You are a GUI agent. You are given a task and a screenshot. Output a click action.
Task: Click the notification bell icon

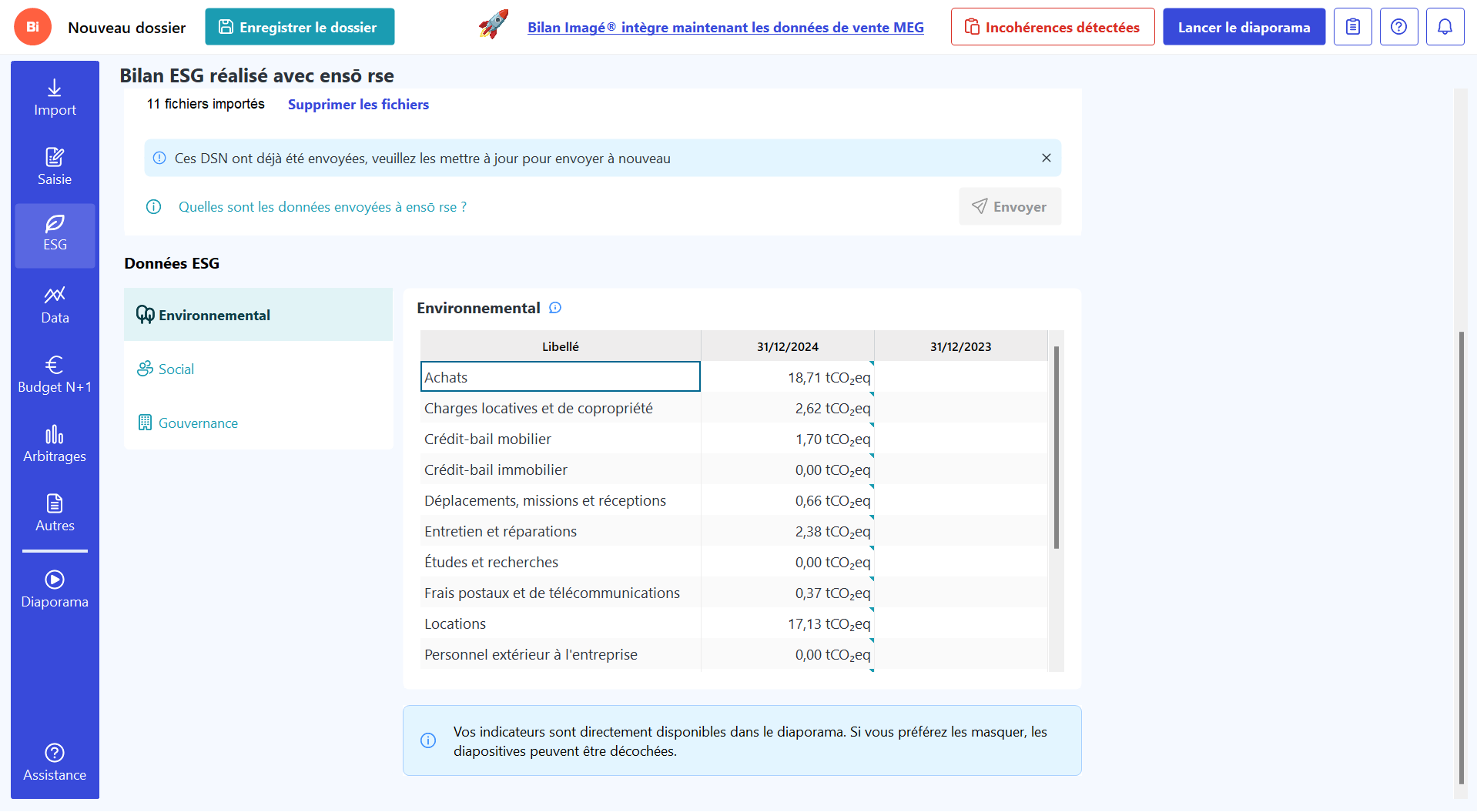point(1445,27)
